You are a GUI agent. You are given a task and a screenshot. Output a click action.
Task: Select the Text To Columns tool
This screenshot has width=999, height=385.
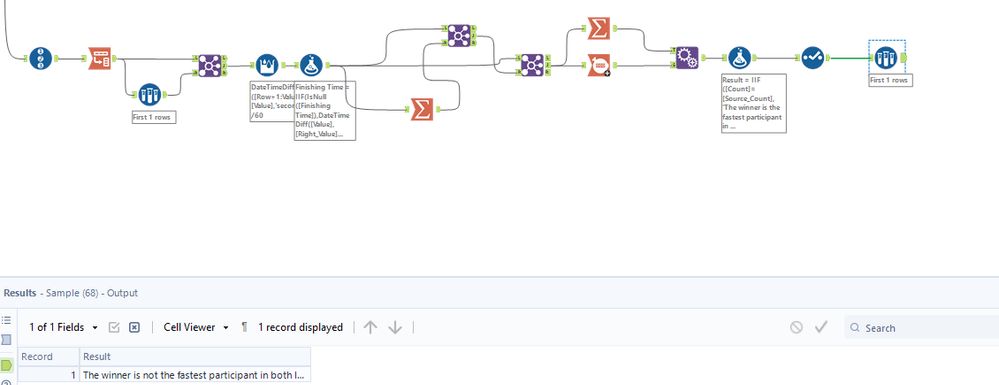99,58
